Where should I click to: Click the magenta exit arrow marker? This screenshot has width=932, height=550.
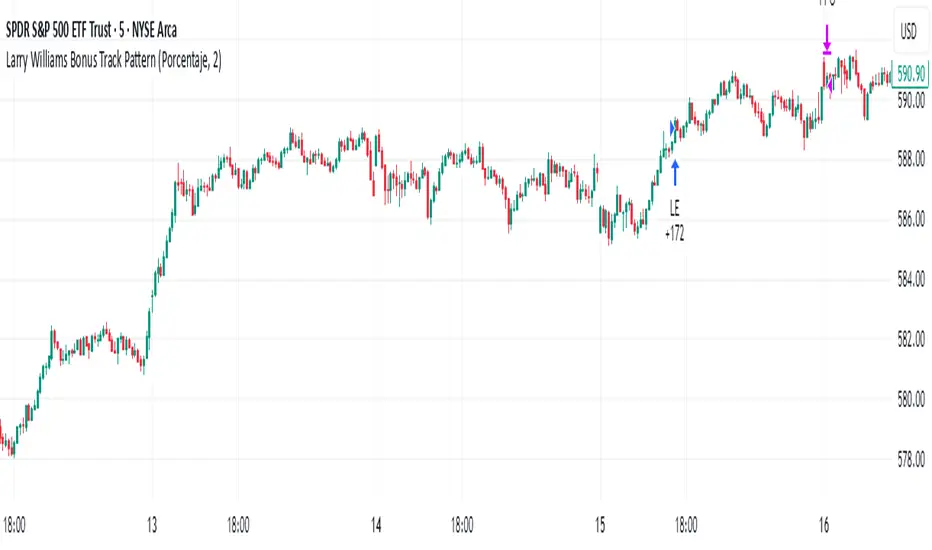[x=827, y=41]
